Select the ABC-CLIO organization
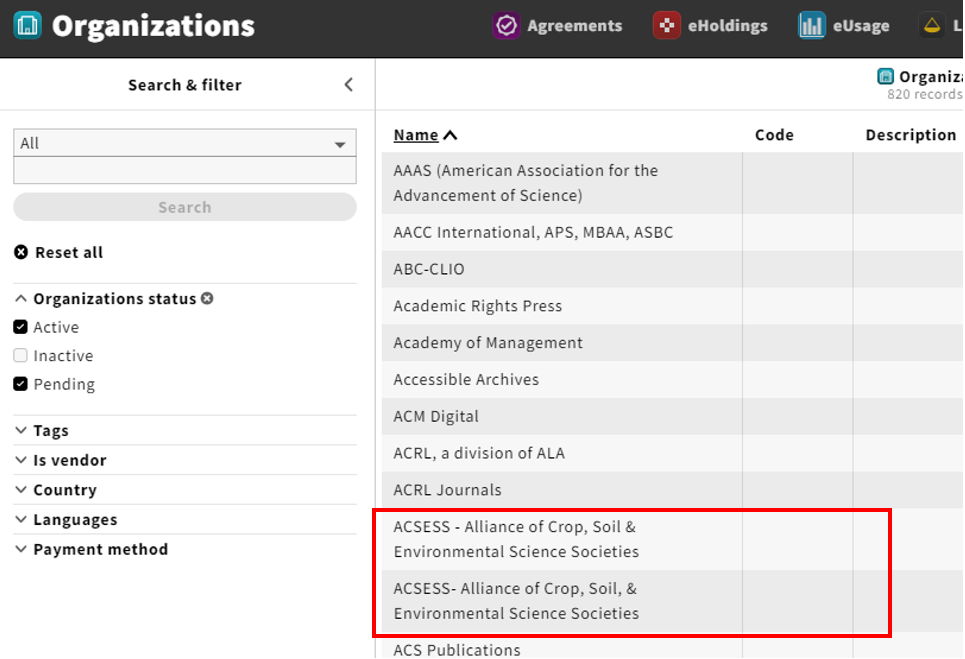This screenshot has width=965, height=659. point(672,269)
